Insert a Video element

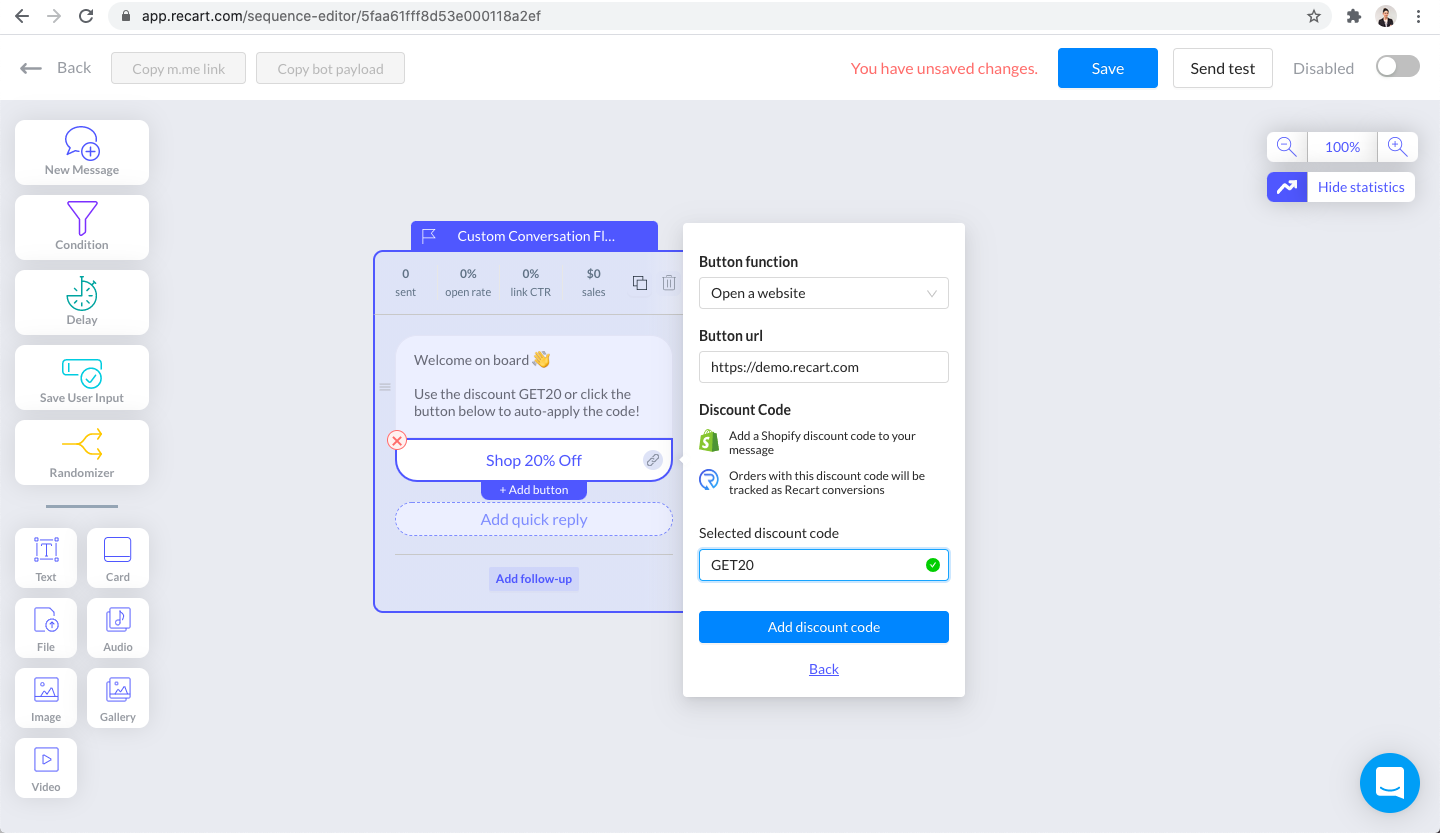click(46, 768)
